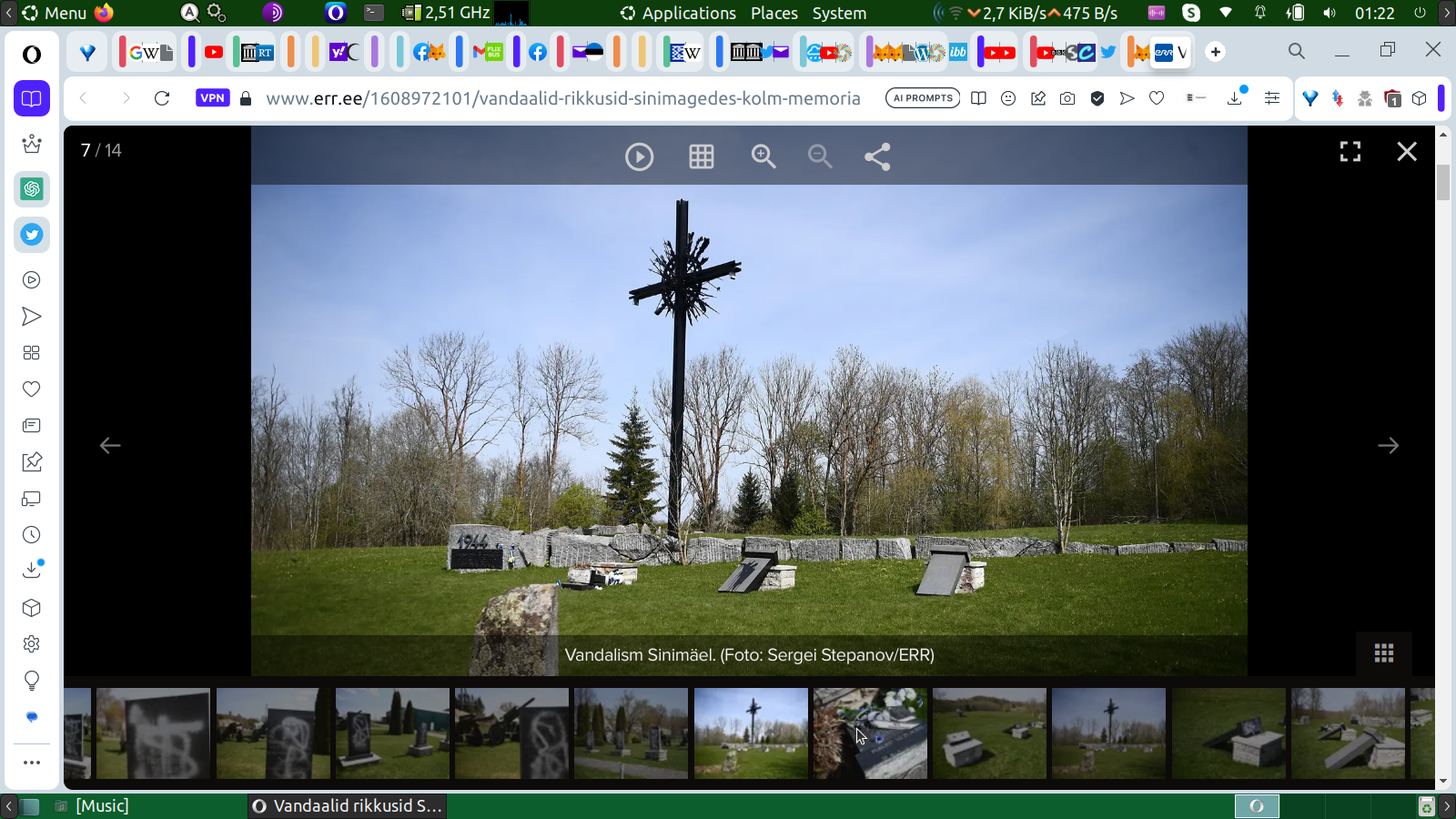Close the photo gallery overlay
1456x819 pixels.
[x=1406, y=152]
